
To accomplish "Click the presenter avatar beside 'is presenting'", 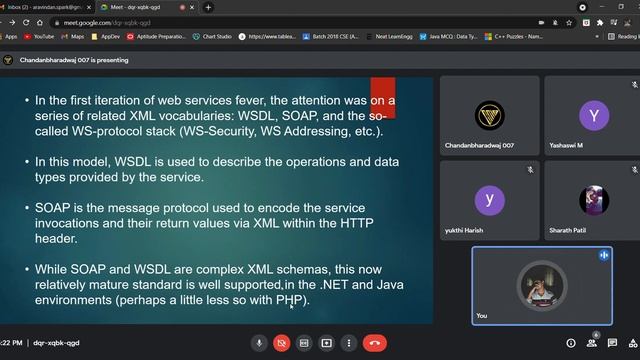I will click(8, 60).
